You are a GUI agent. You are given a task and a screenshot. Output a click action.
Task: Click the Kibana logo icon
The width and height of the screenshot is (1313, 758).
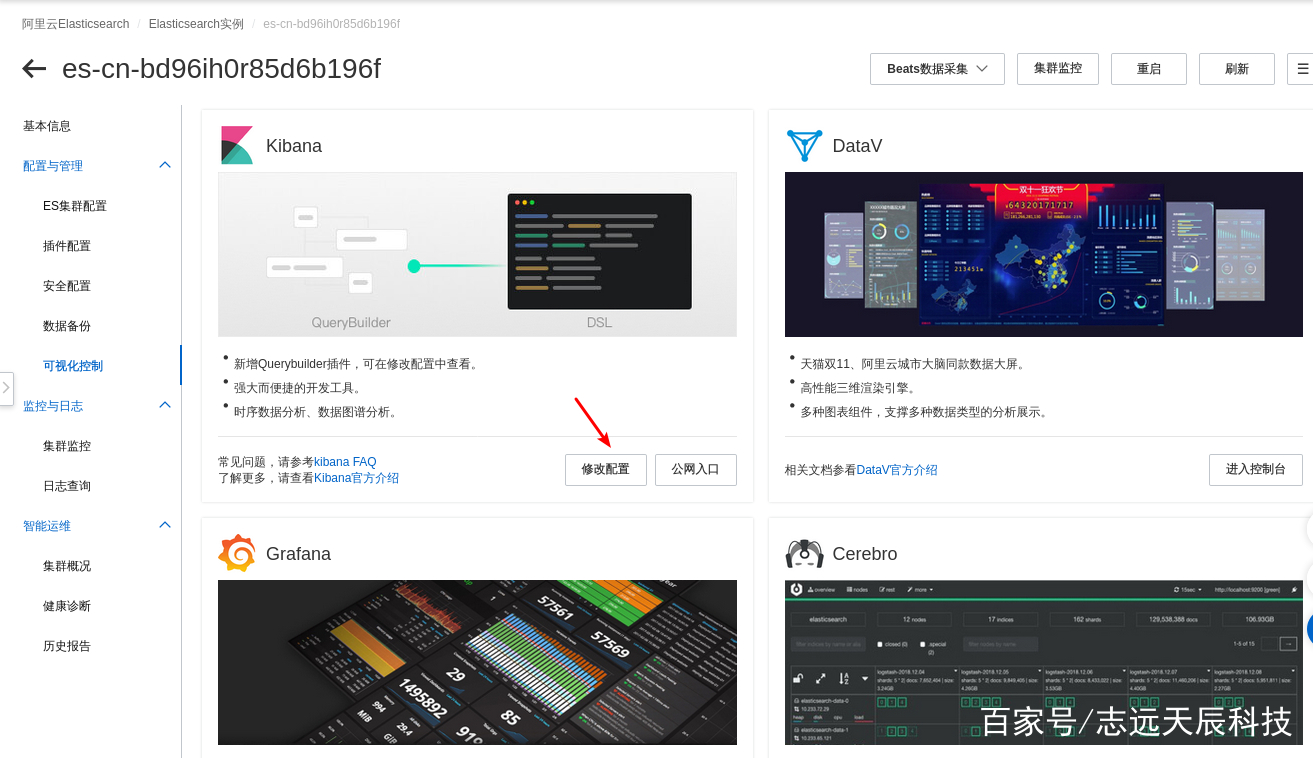[237, 145]
